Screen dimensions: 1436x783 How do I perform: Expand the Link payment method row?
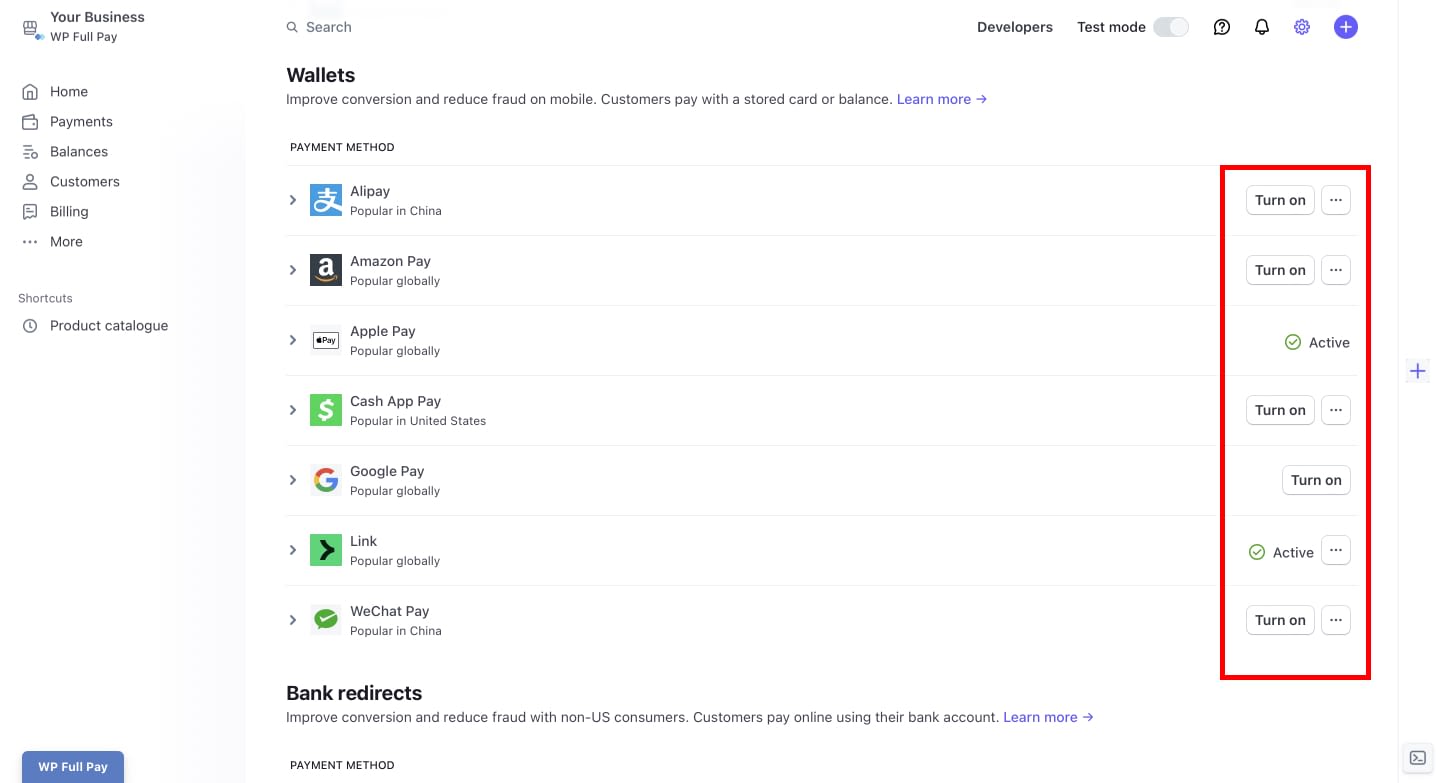293,550
